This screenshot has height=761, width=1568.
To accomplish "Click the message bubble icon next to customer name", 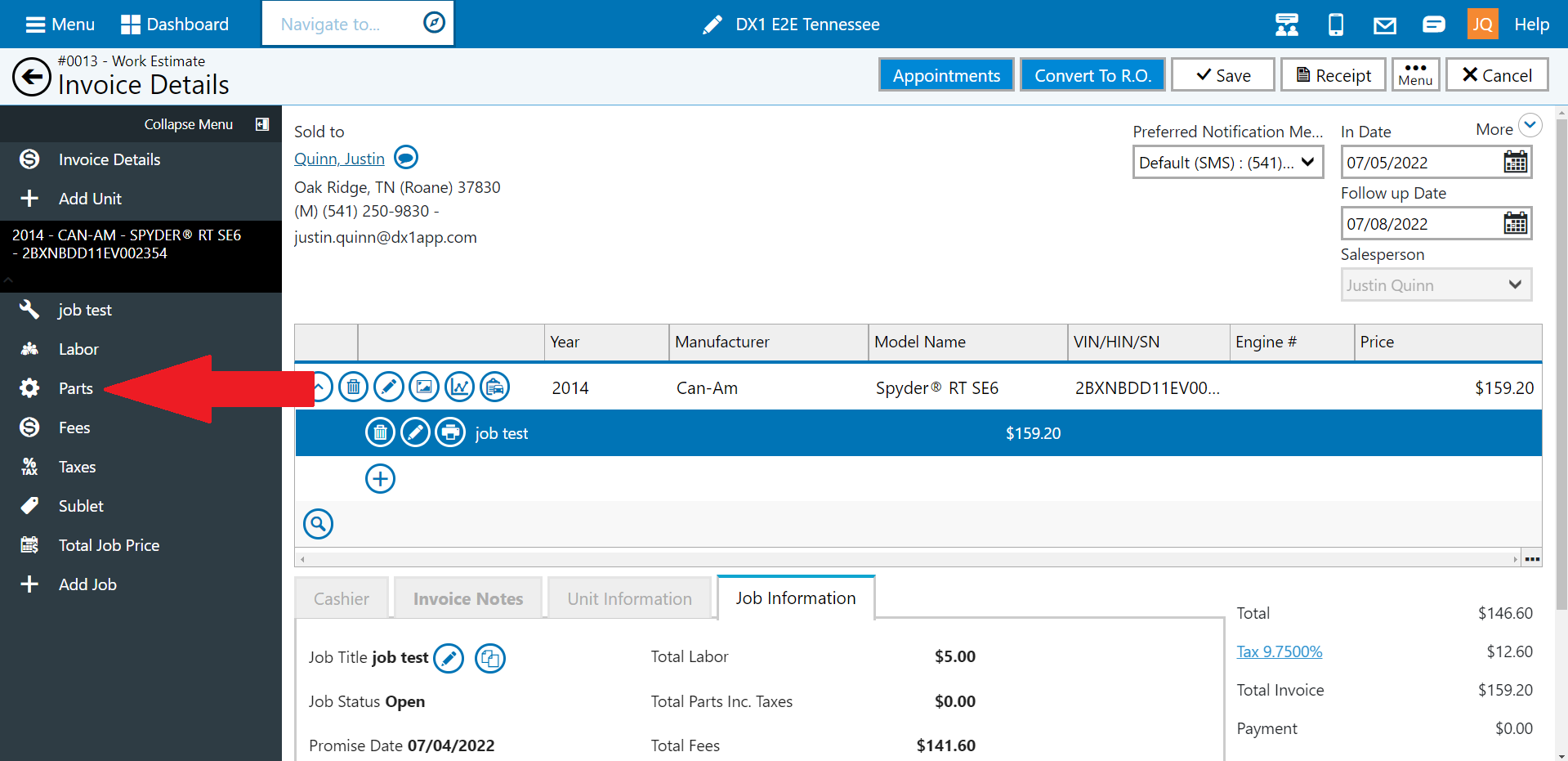I will [x=406, y=157].
